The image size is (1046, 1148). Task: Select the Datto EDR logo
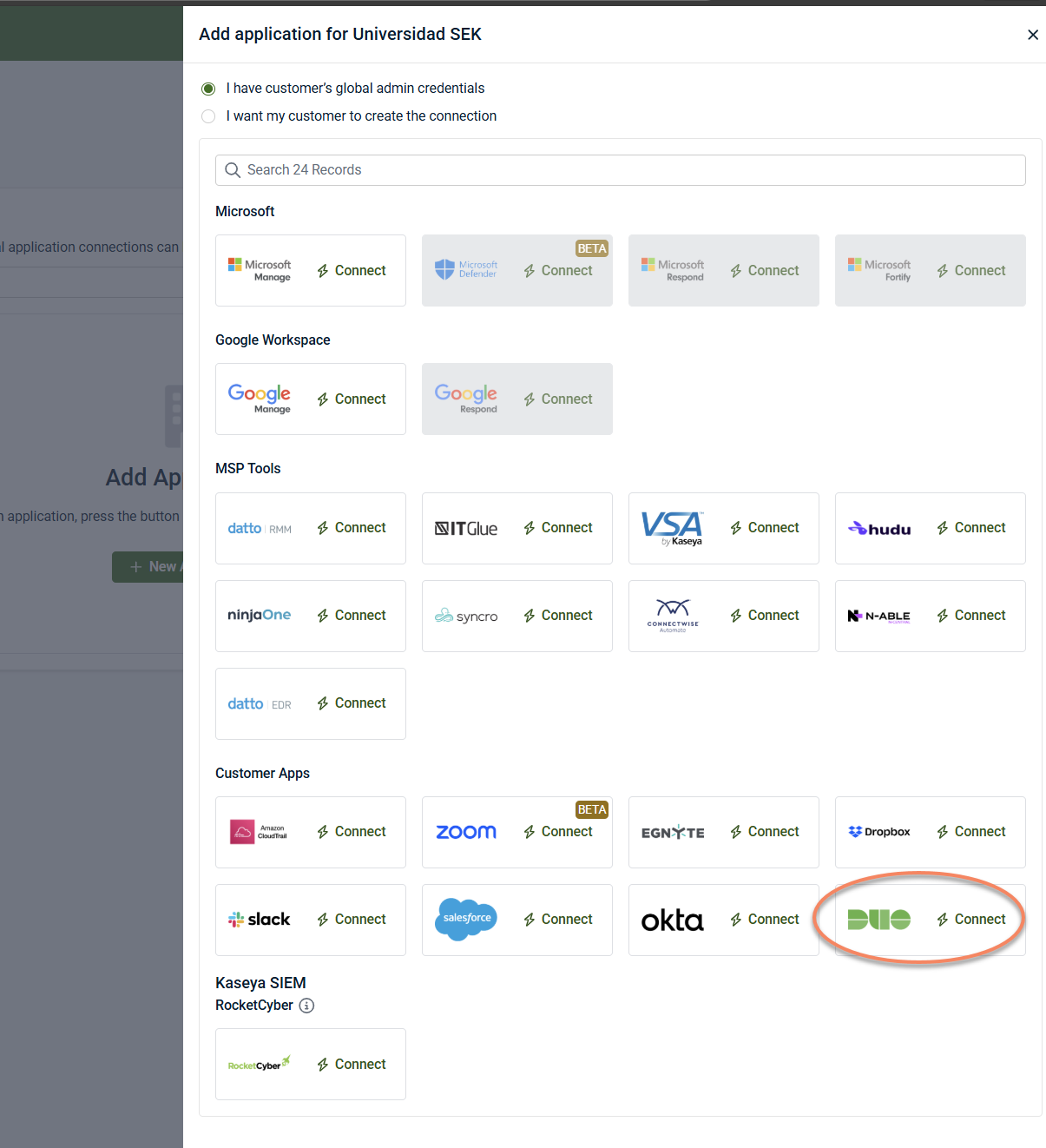coord(260,703)
